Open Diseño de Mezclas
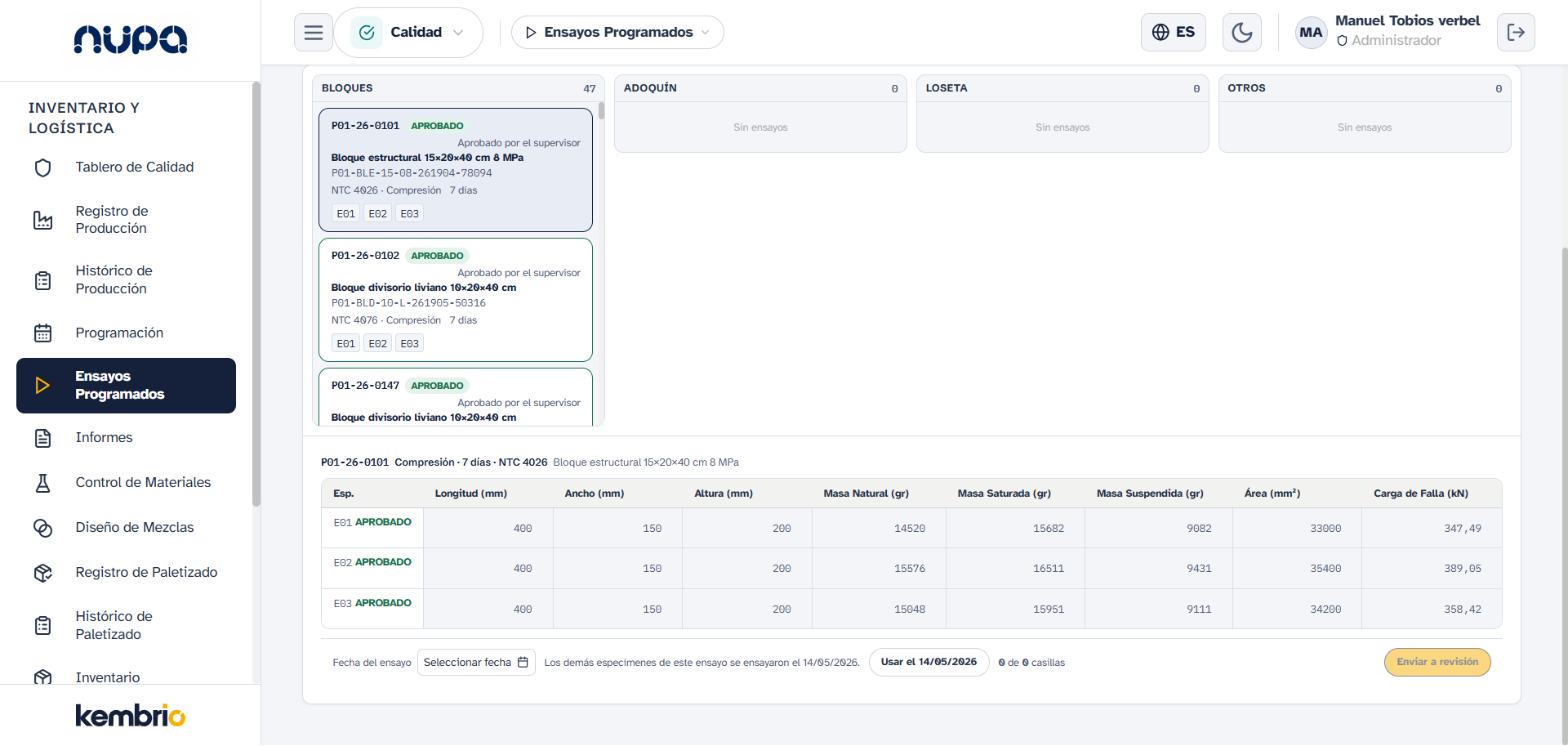This screenshot has height=746, width=1568. 126,527
